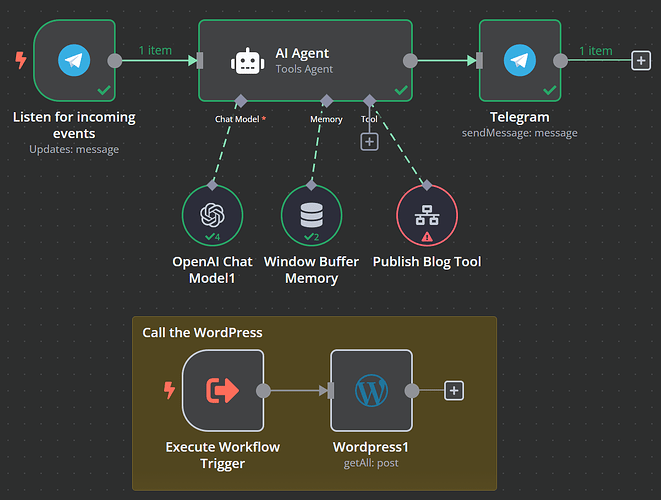Select the 'Wordpress1' node label
The image size is (661, 500).
point(371,447)
